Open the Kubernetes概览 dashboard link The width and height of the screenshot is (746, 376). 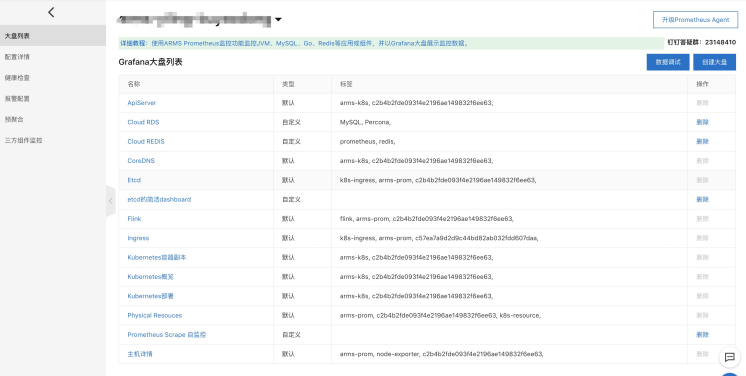click(151, 277)
